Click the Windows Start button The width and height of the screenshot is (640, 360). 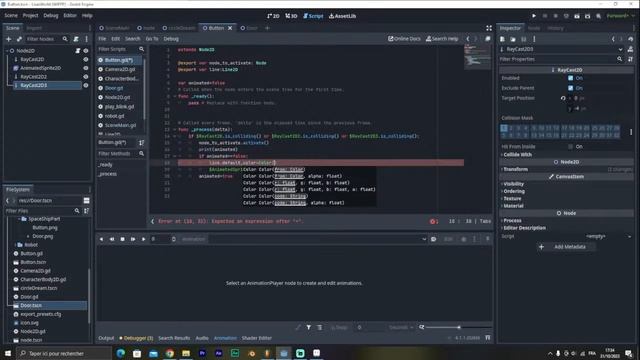coord(7,353)
